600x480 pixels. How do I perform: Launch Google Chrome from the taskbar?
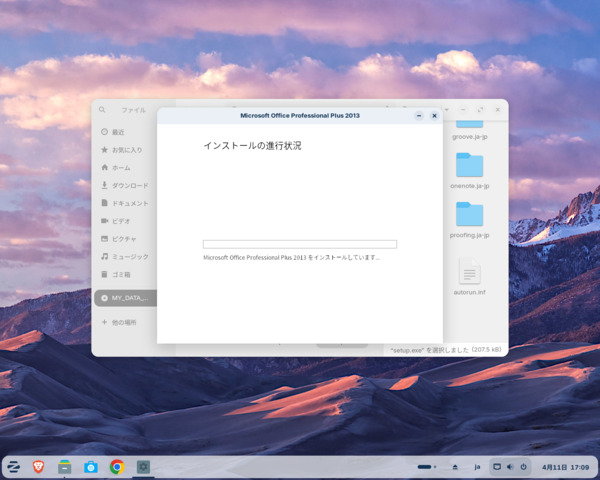pyautogui.click(x=117, y=467)
